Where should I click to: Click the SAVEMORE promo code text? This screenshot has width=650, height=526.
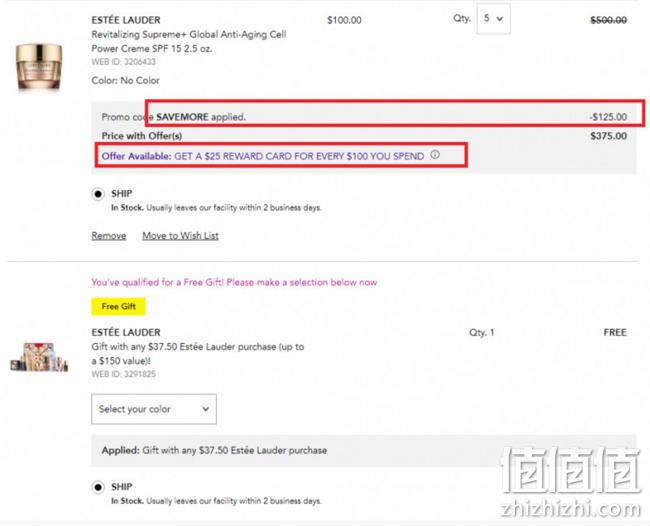(x=182, y=117)
